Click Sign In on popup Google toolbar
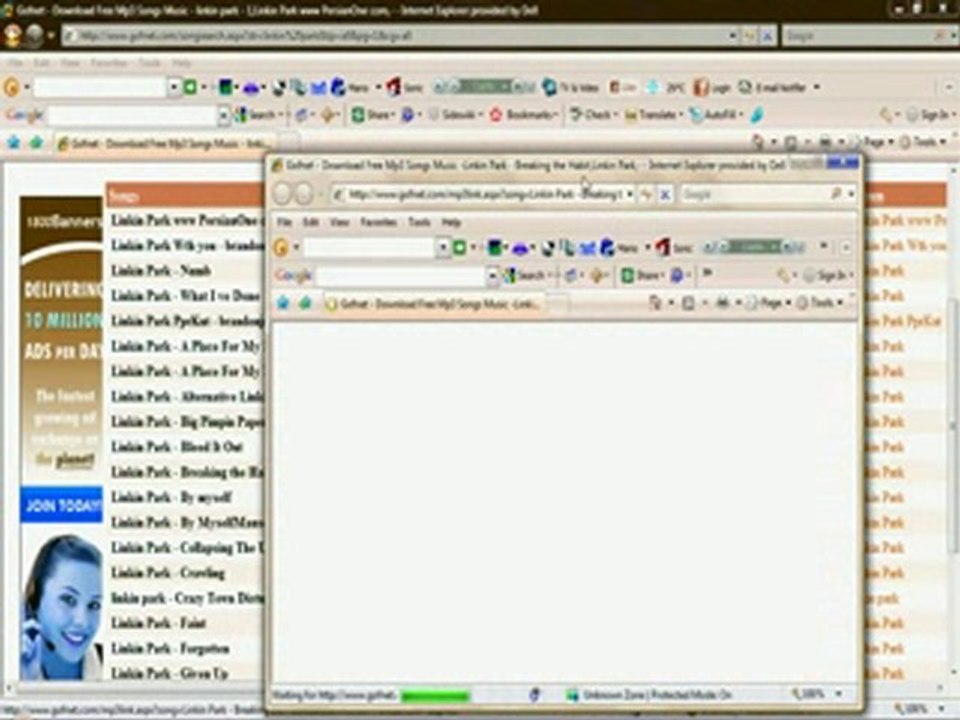 (827, 276)
